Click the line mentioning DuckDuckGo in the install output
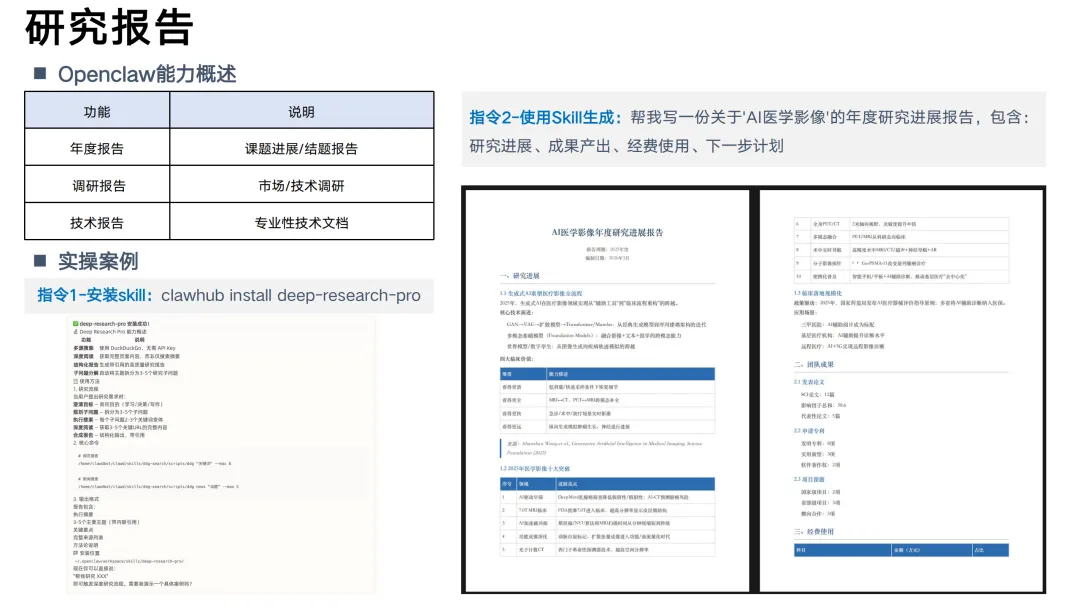Screen dimensions: 1080x608 (125, 348)
